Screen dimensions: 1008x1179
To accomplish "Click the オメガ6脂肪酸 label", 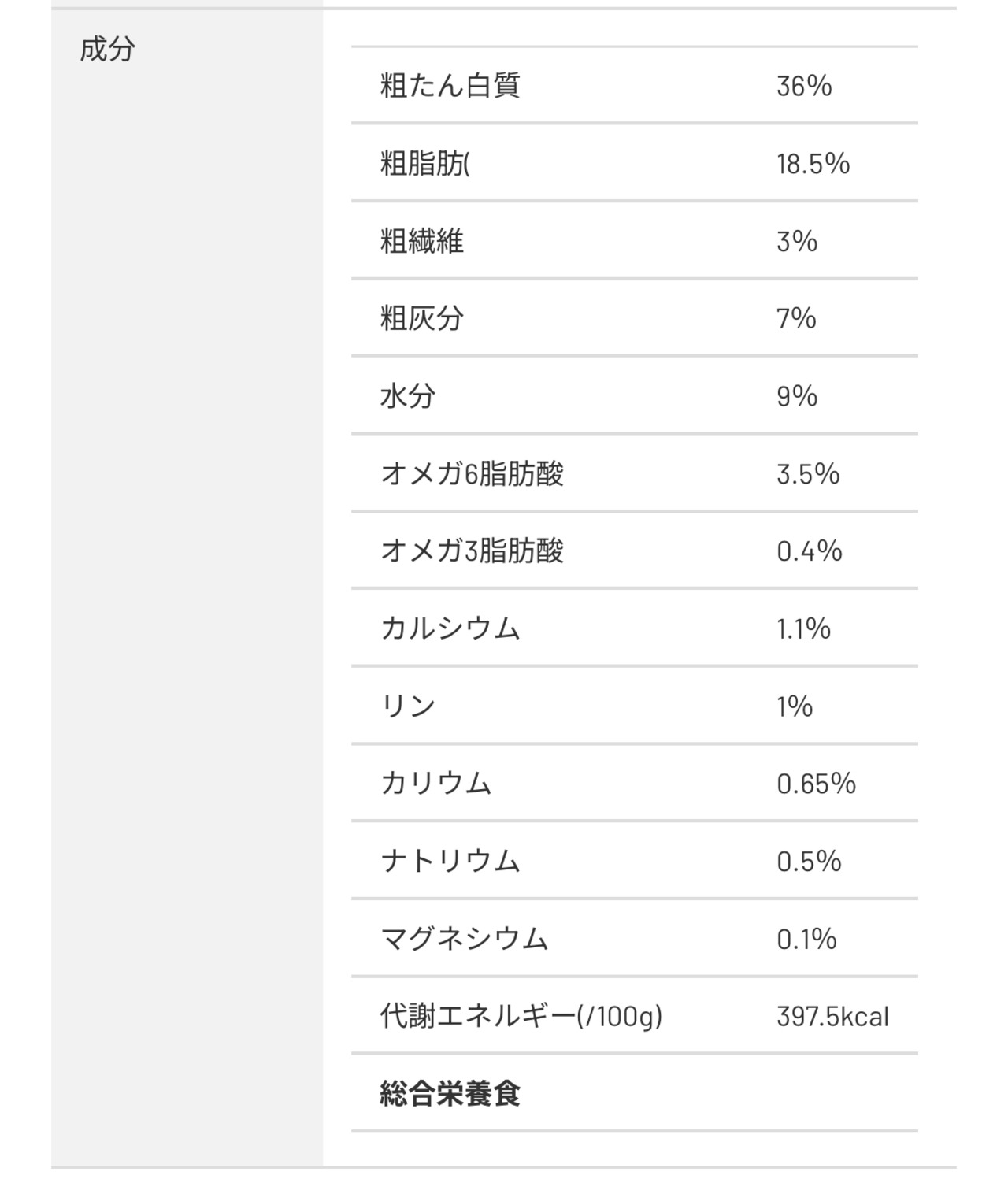I will [472, 473].
